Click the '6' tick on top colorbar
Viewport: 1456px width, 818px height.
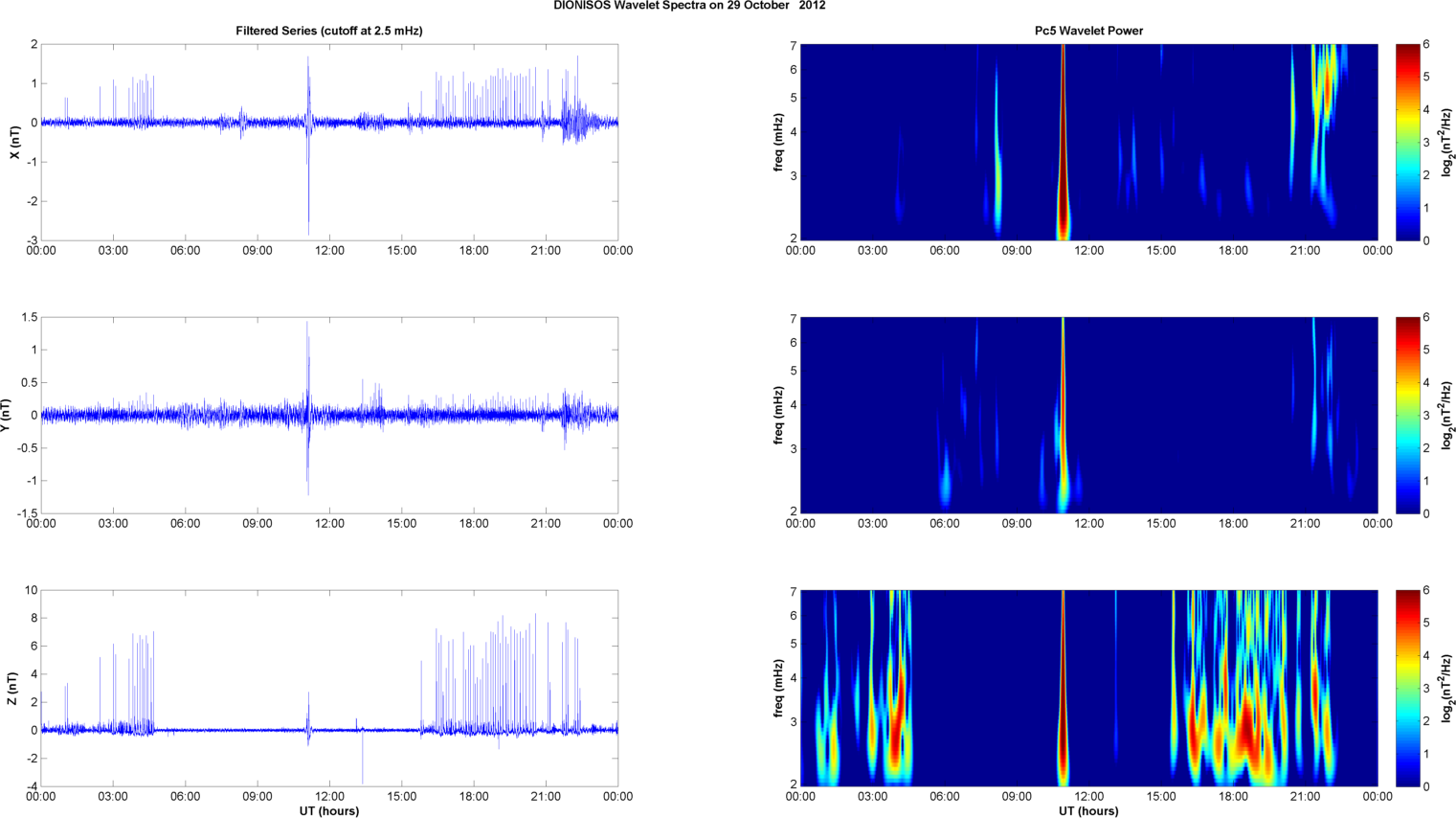tap(1426, 44)
